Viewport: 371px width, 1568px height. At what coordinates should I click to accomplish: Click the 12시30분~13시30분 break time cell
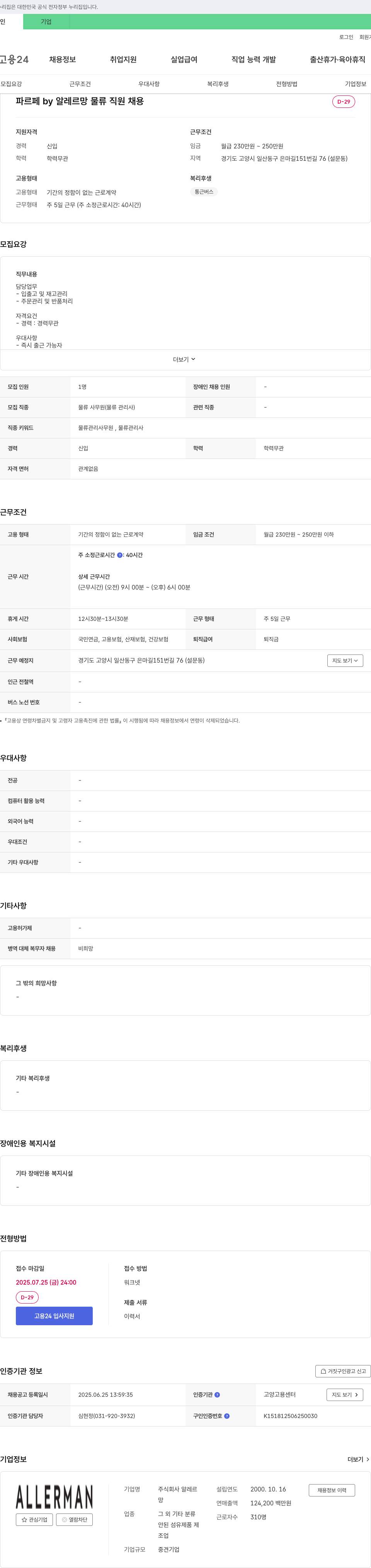coord(103,619)
